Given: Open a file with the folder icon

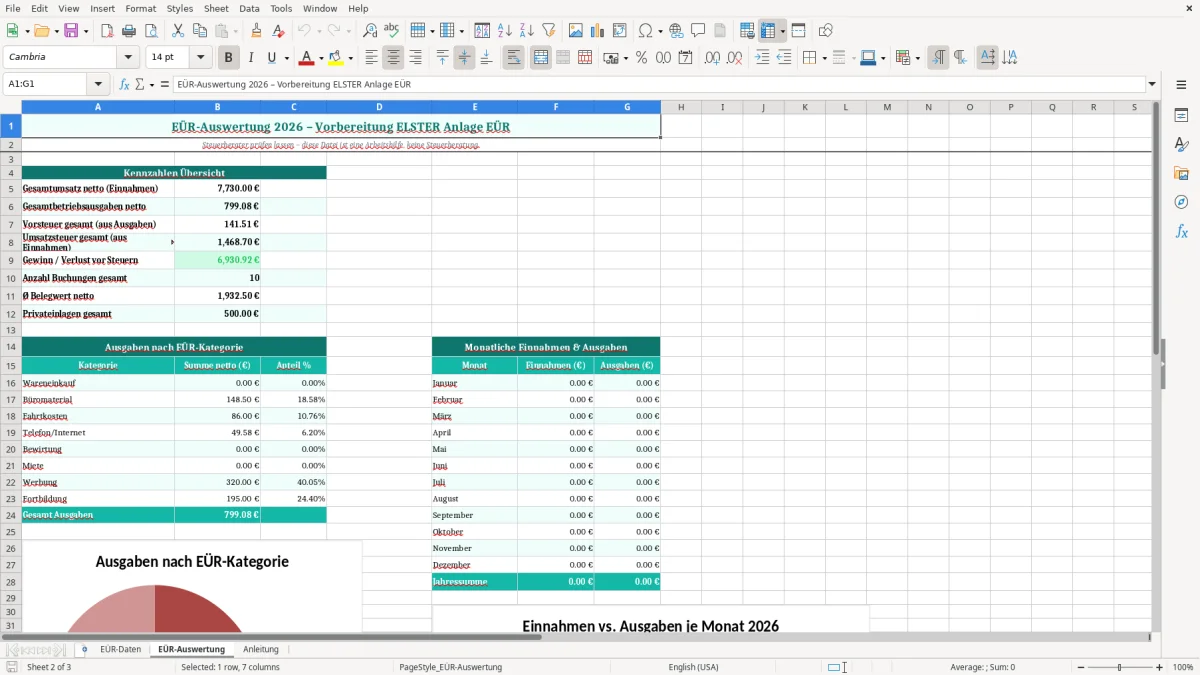Looking at the screenshot, I should click(x=41, y=31).
